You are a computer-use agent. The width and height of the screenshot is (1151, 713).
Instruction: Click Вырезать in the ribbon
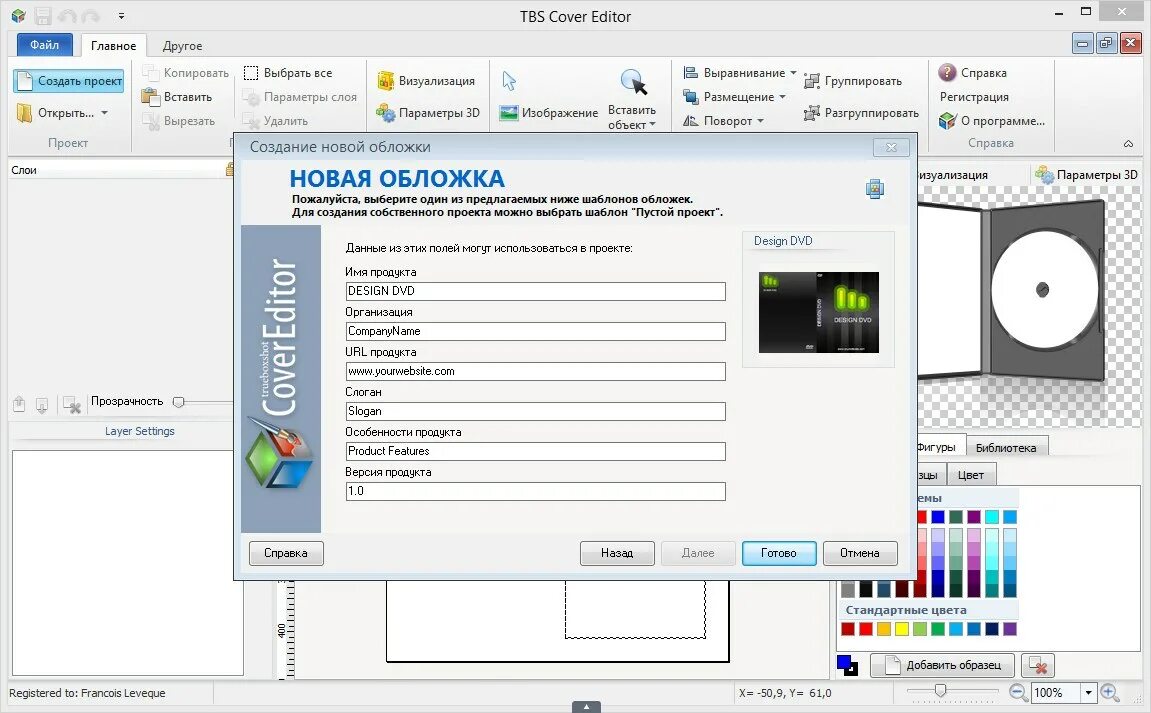tap(179, 120)
